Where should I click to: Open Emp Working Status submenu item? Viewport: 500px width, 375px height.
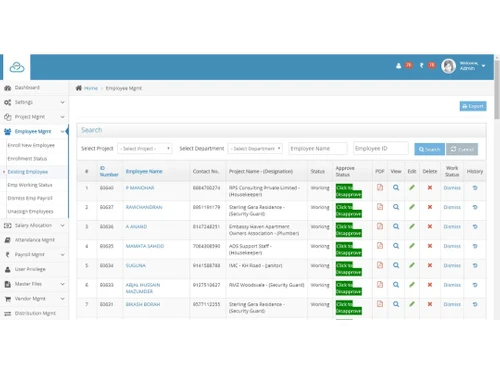(30, 185)
